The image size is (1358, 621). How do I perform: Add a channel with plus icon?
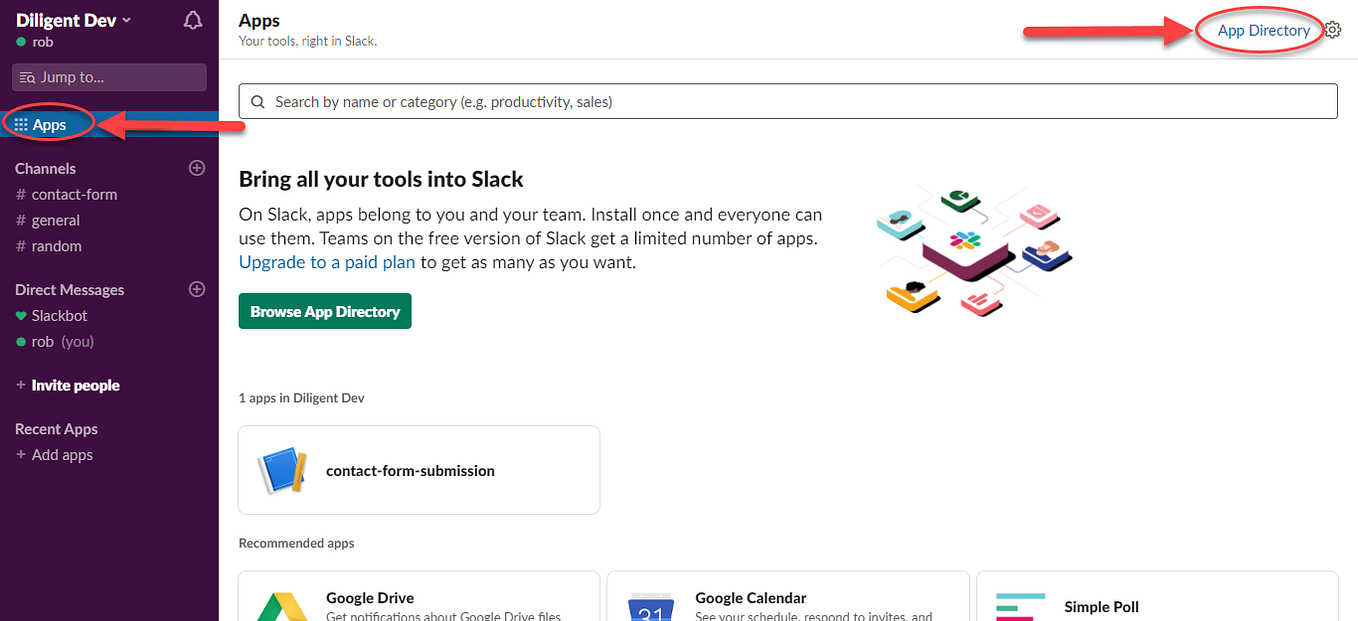click(x=197, y=168)
